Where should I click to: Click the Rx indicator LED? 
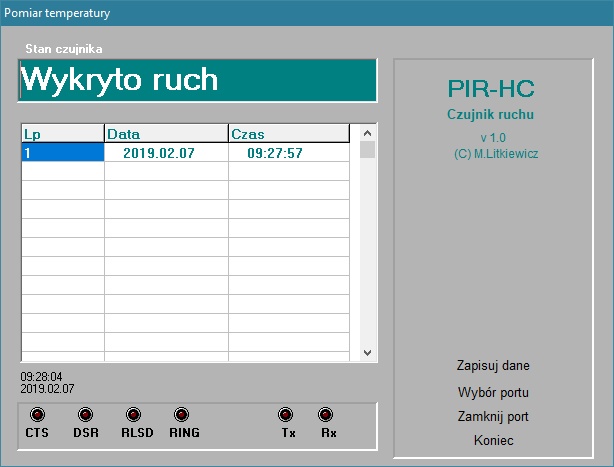325,414
